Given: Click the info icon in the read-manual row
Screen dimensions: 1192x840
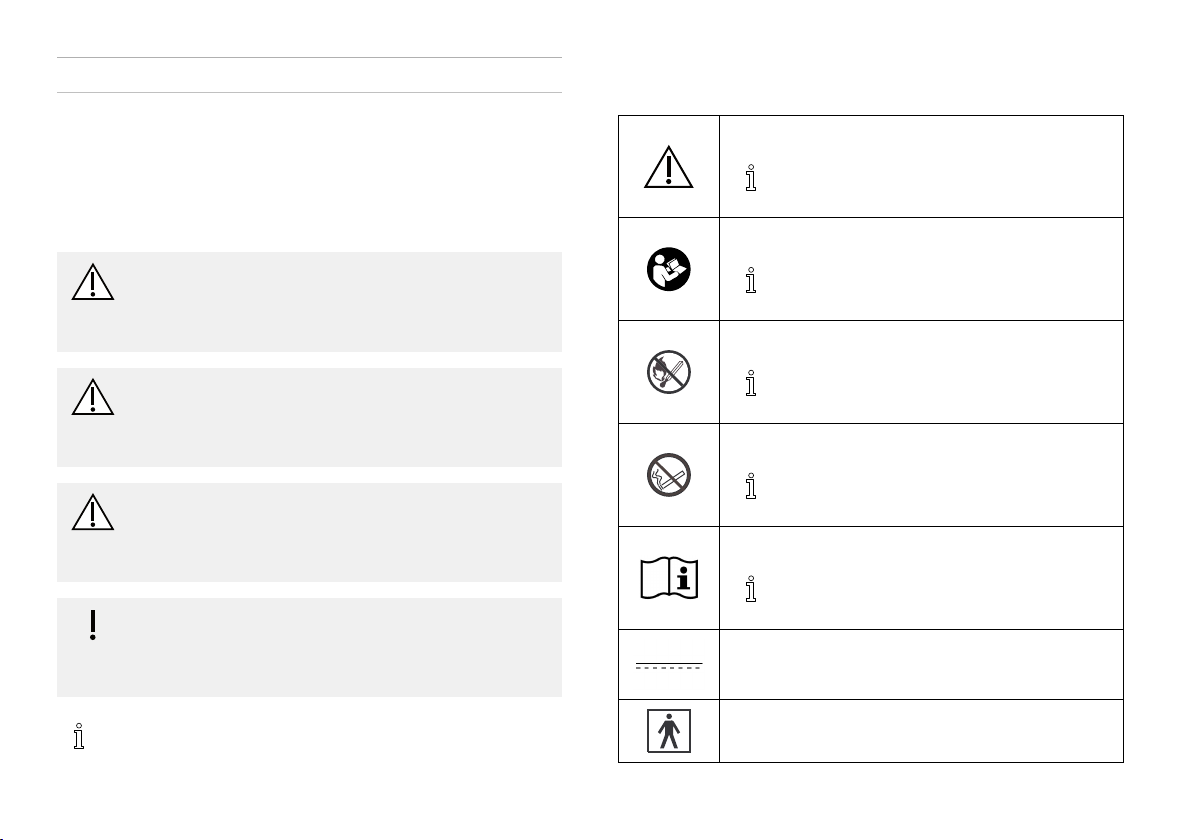Looking at the screenshot, I should click(x=751, y=280).
